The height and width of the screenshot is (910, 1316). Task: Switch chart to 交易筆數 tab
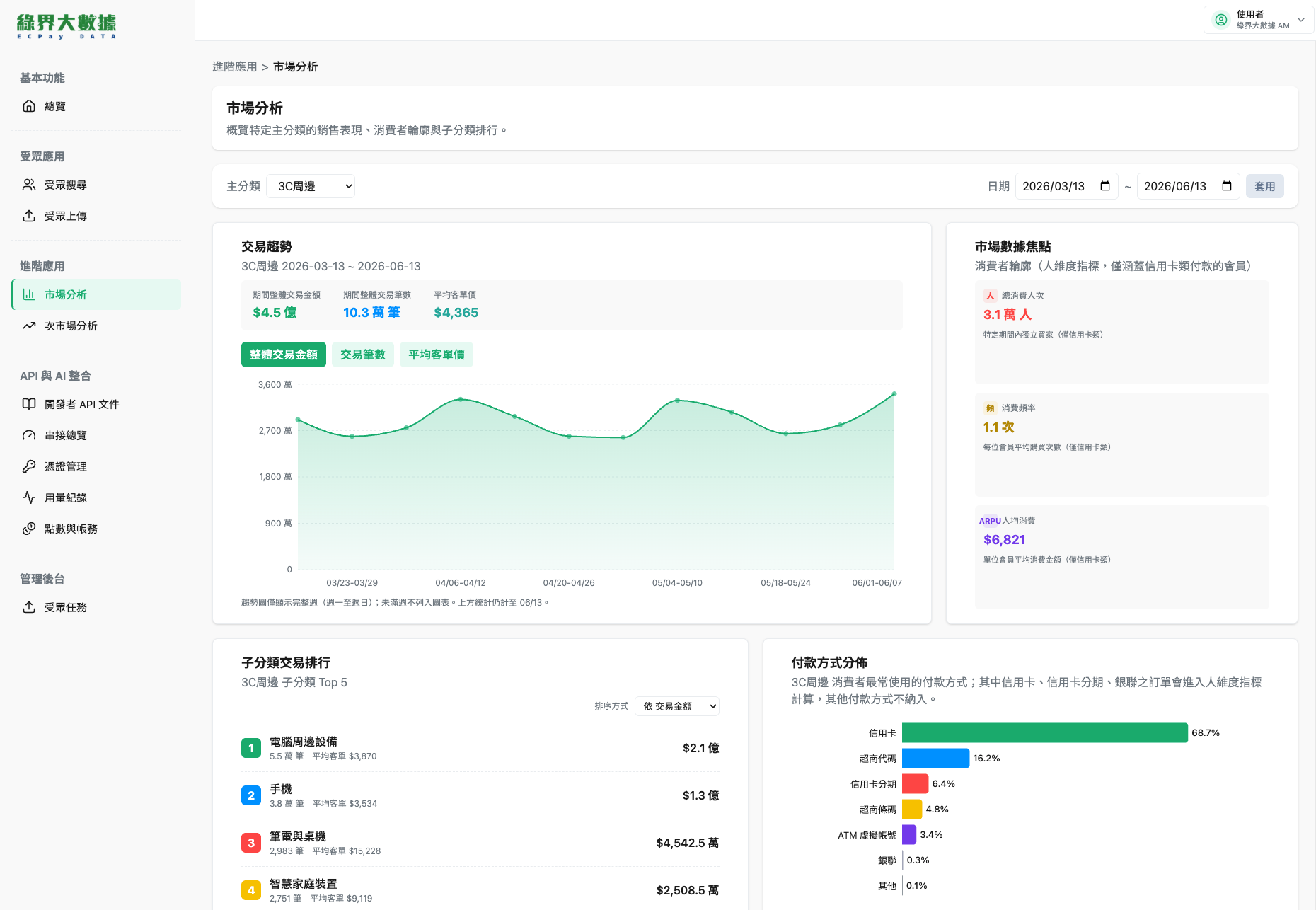(363, 355)
